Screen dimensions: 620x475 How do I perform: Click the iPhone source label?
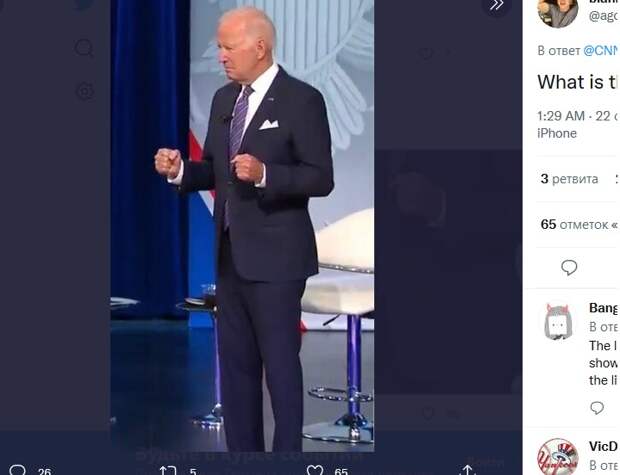pyautogui.click(x=557, y=133)
